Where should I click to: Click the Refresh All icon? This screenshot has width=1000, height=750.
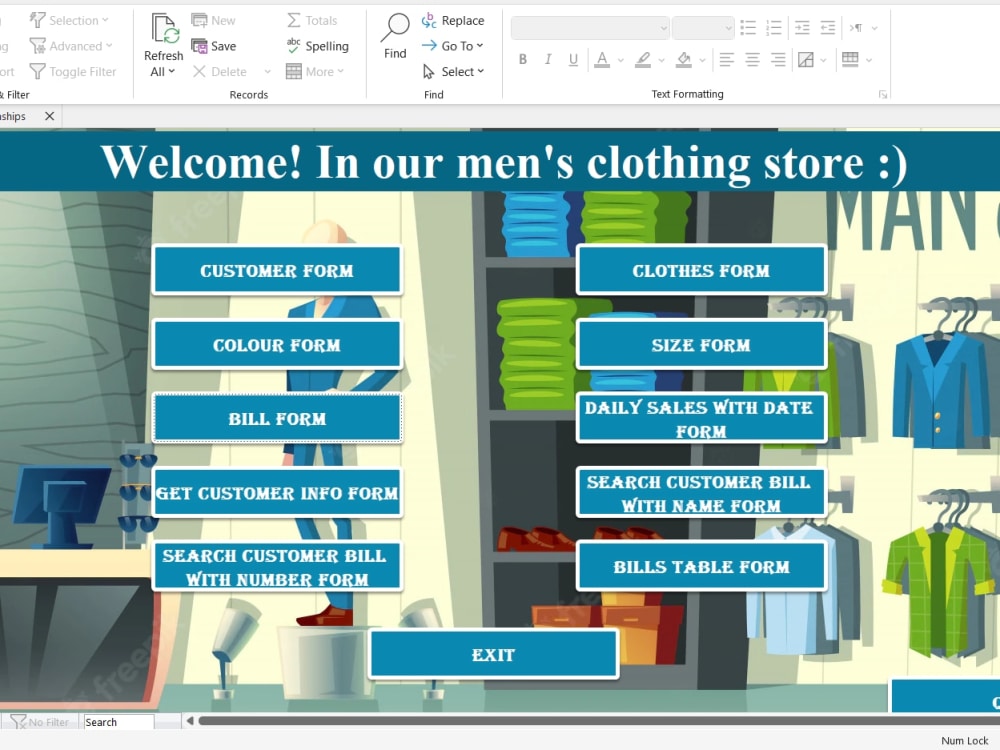tap(165, 29)
